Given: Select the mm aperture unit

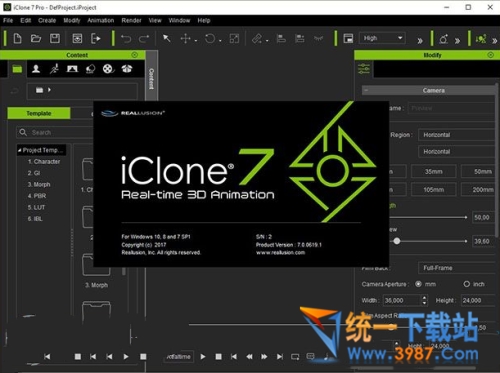Looking at the screenshot, I should coord(418,284).
